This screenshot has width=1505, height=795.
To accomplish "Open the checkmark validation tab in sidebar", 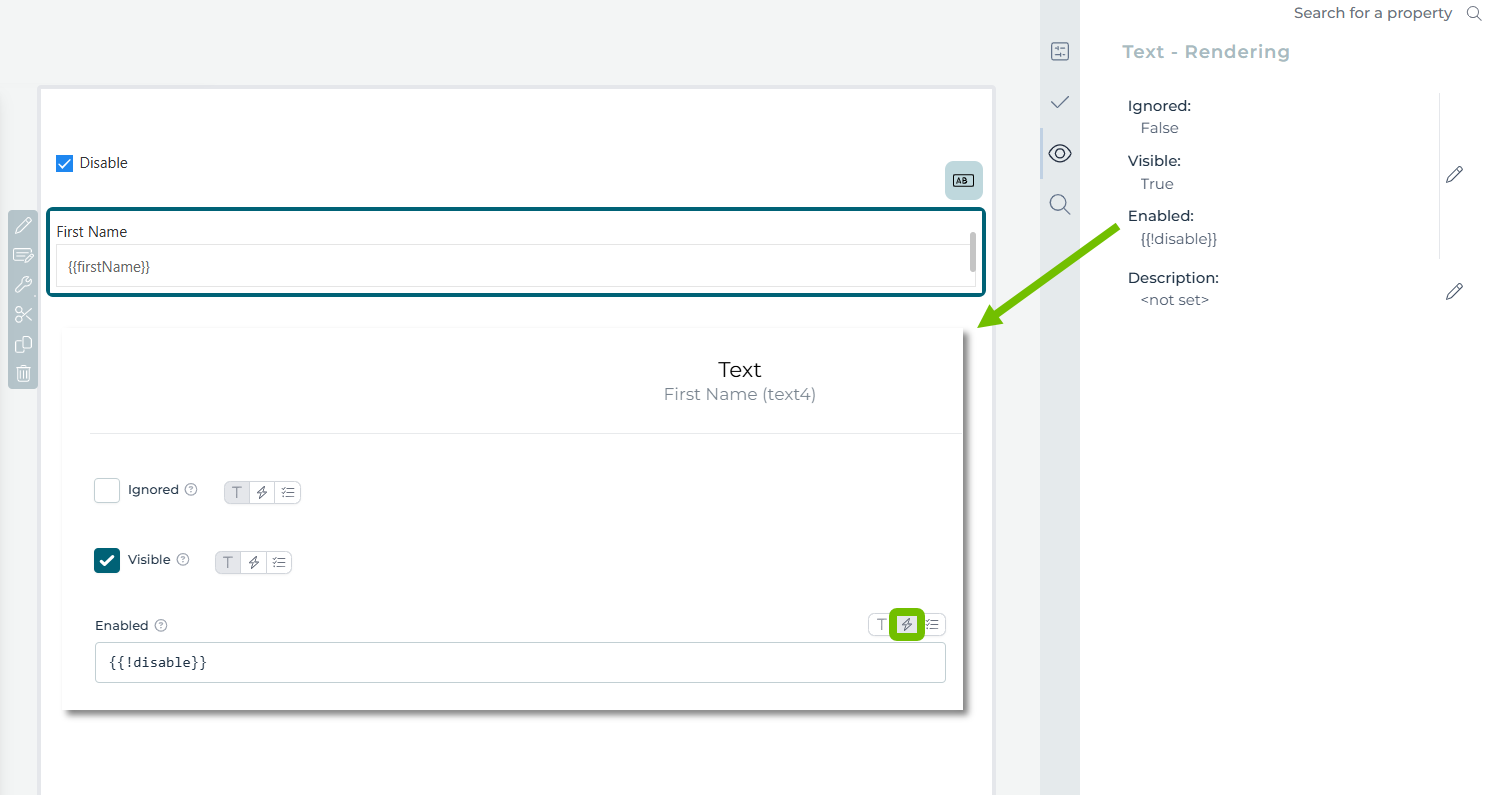I will (1060, 102).
